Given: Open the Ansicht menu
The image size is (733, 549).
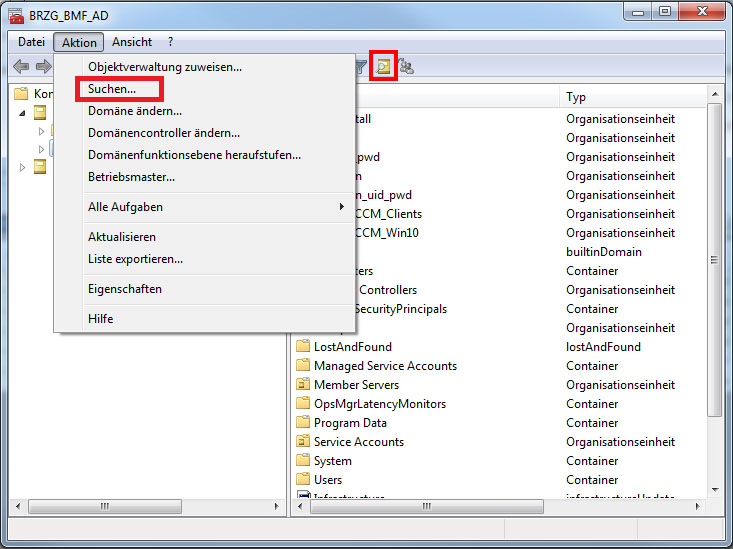Looking at the screenshot, I should pos(132,42).
